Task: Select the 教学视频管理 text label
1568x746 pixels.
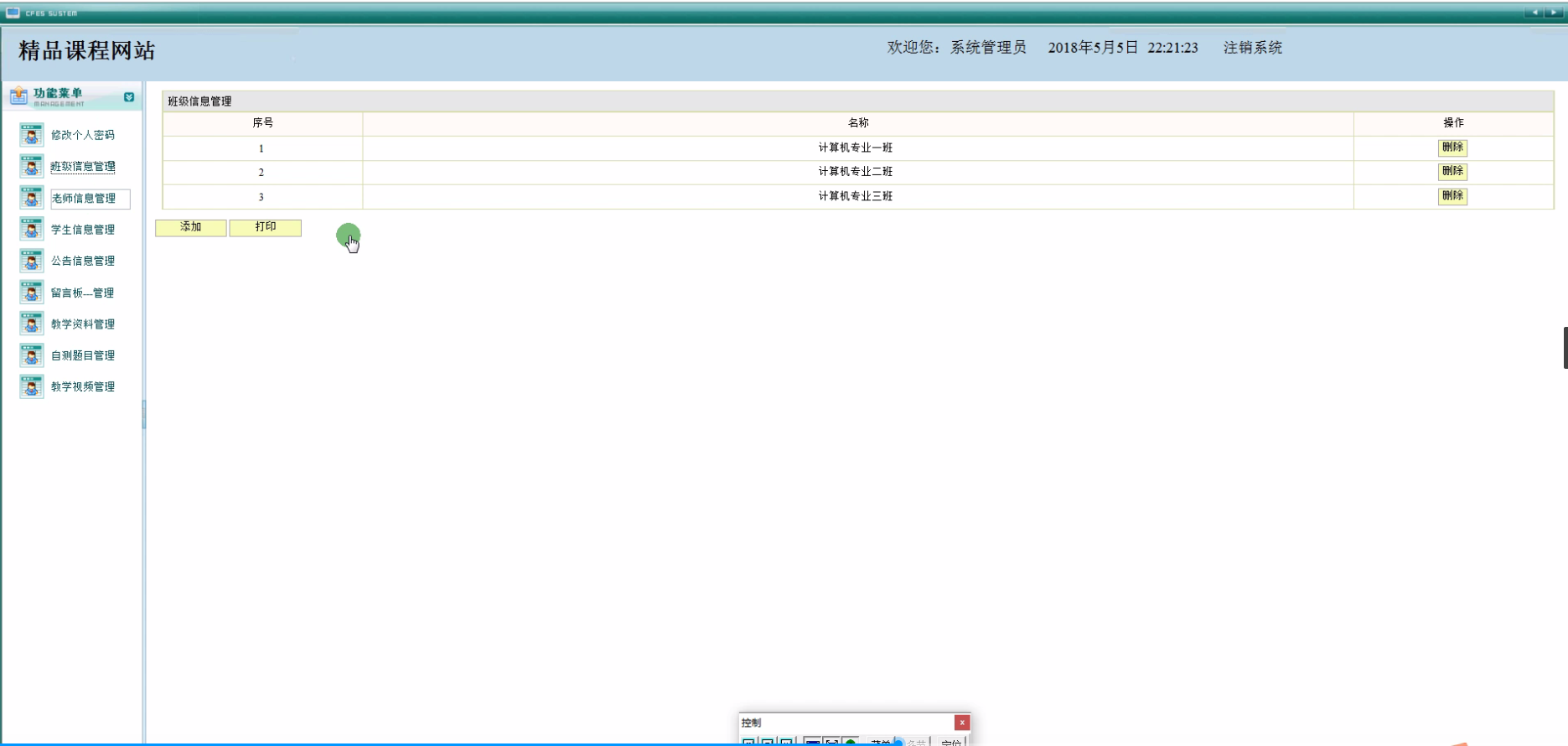Action: (83, 386)
